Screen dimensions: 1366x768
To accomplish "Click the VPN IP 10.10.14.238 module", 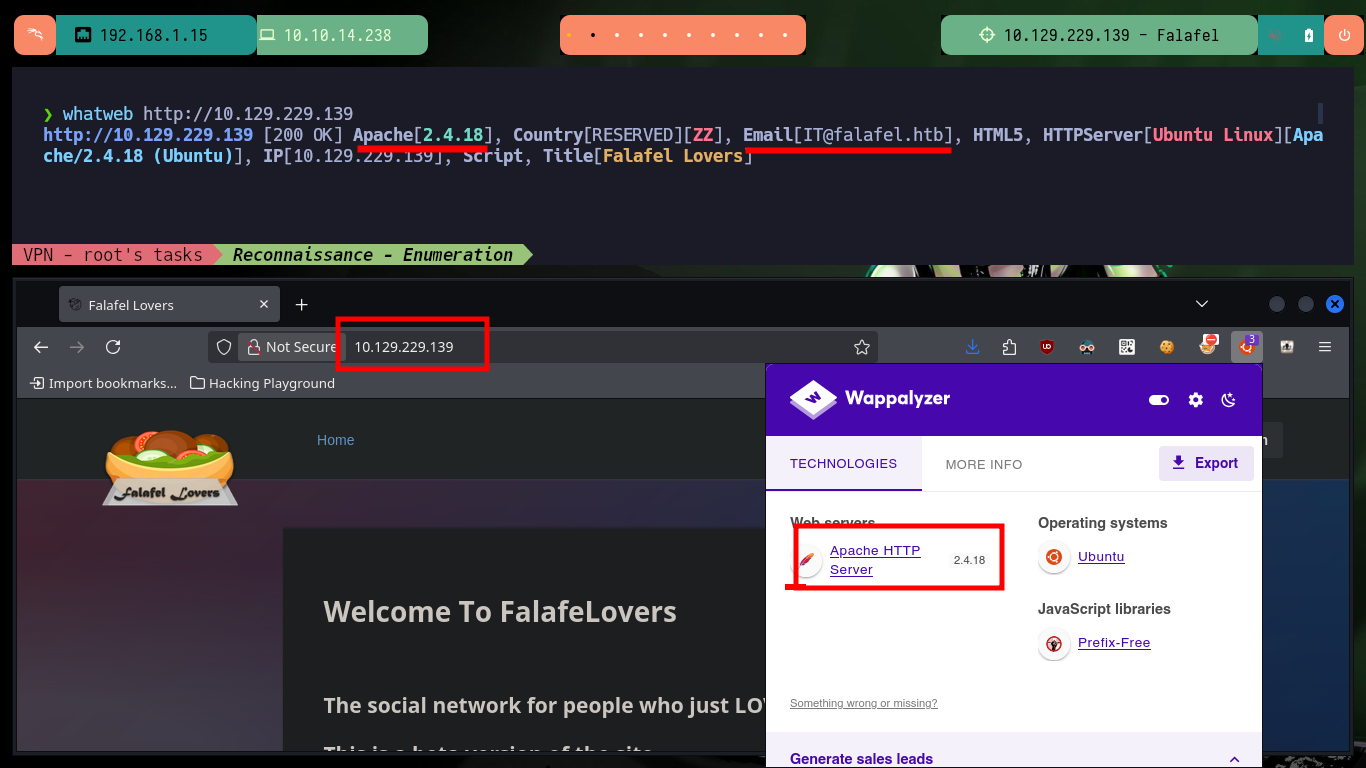I will pyautogui.click(x=342, y=35).
